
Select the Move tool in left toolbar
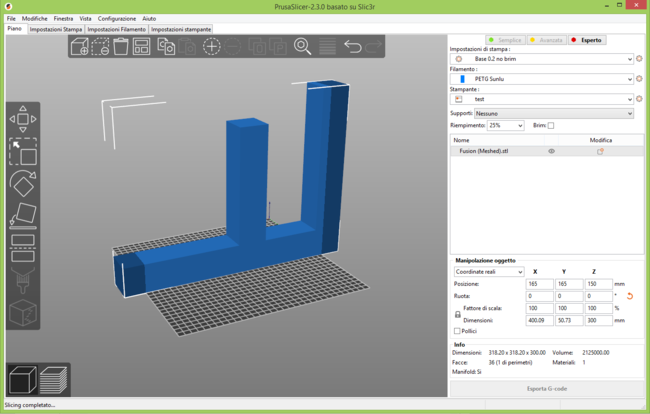click(23, 119)
